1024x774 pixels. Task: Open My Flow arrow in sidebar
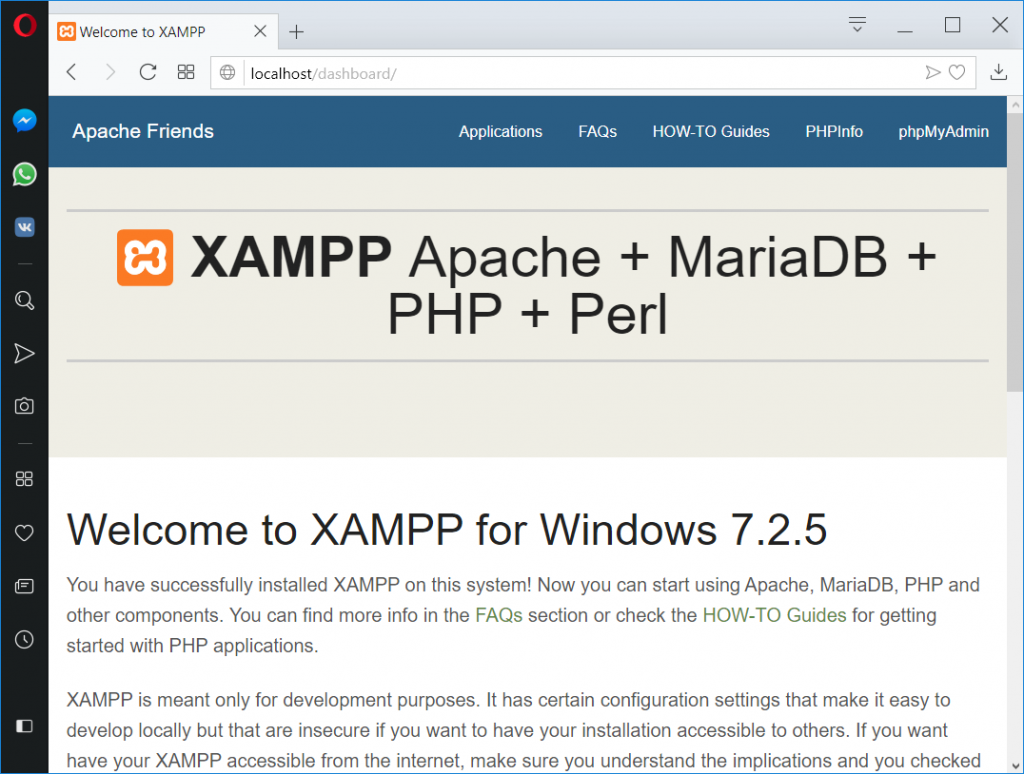pos(24,353)
